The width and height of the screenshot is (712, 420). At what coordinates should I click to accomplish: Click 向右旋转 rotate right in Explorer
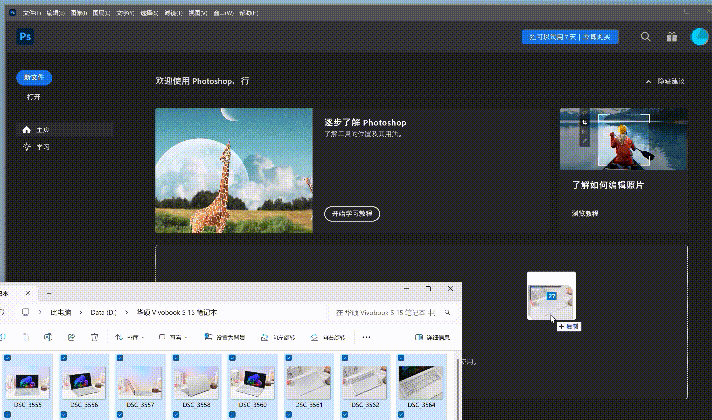(x=327, y=337)
